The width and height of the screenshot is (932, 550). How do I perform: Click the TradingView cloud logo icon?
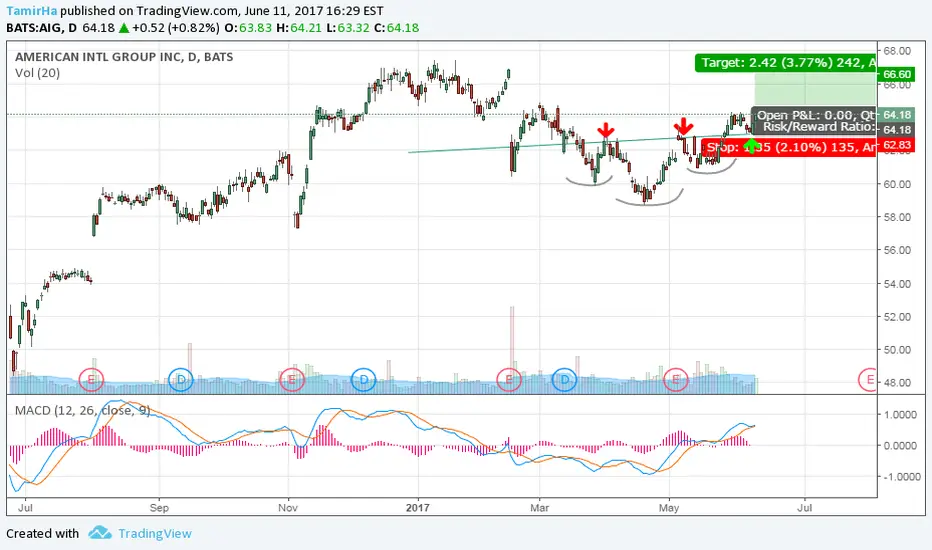click(100, 533)
